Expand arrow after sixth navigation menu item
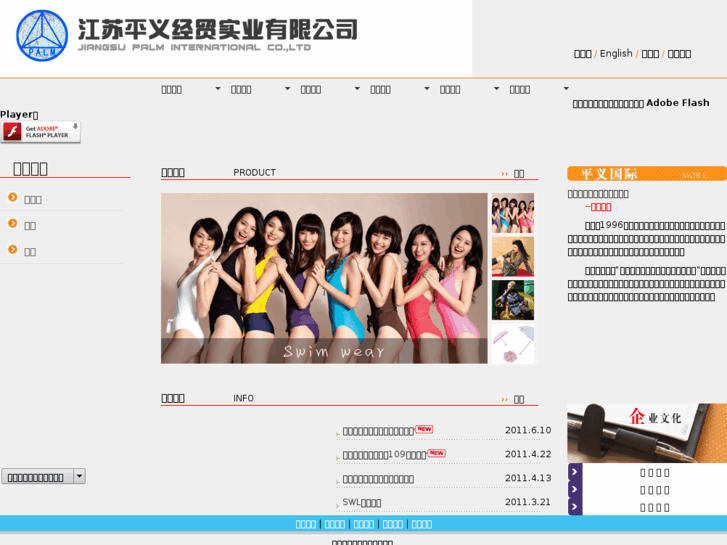727x545 pixels. (x=566, y=88)
